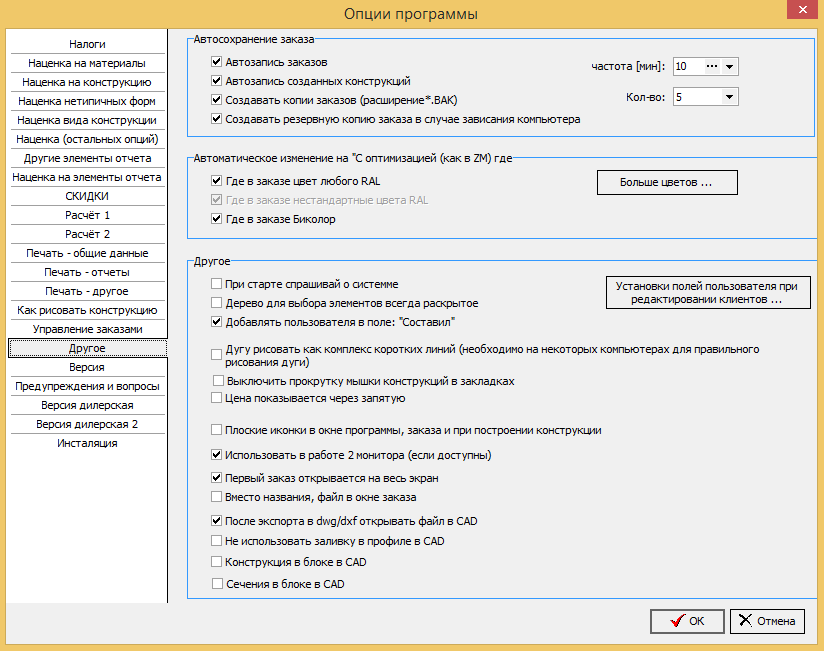Viewport: 824px width, 651px height.
Task: Open the Налоги section
Action: 87,44
